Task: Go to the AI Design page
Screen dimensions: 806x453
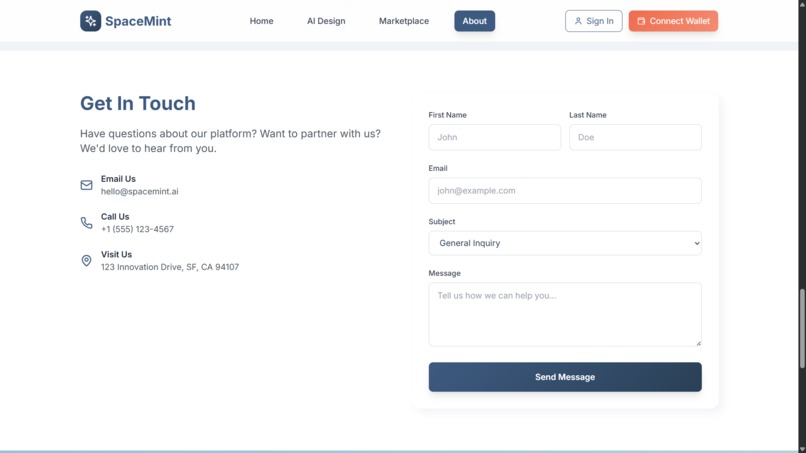Action: (326, 21)
